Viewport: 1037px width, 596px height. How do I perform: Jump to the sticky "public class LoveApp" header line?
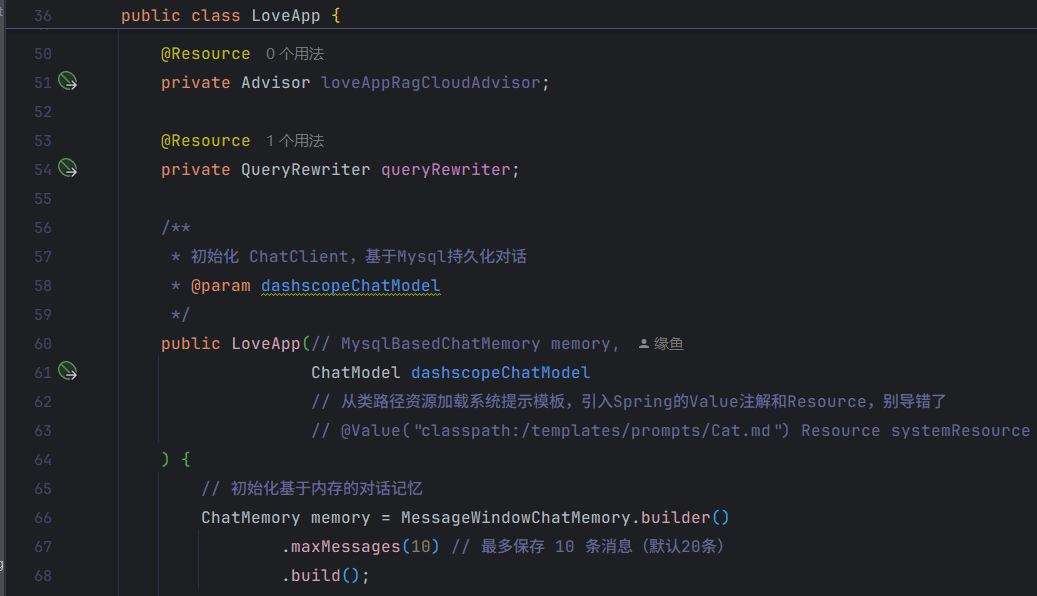pyautogui.click(x=231, y=17)
